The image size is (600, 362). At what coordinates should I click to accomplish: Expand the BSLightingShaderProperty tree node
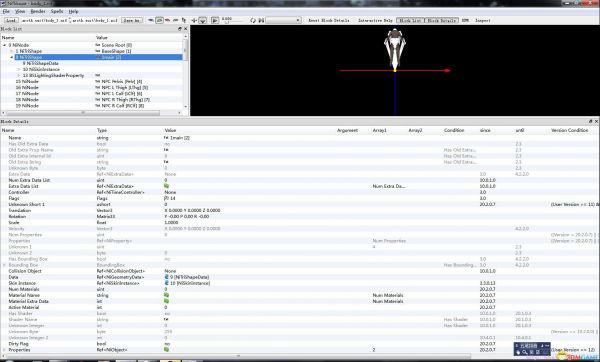[18, 75]
